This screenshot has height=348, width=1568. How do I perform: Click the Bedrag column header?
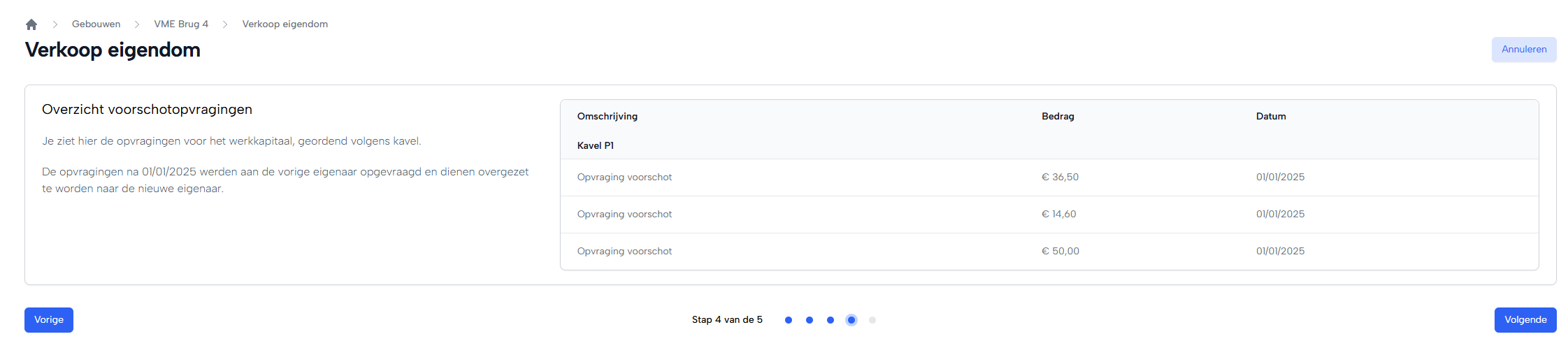1058,117
